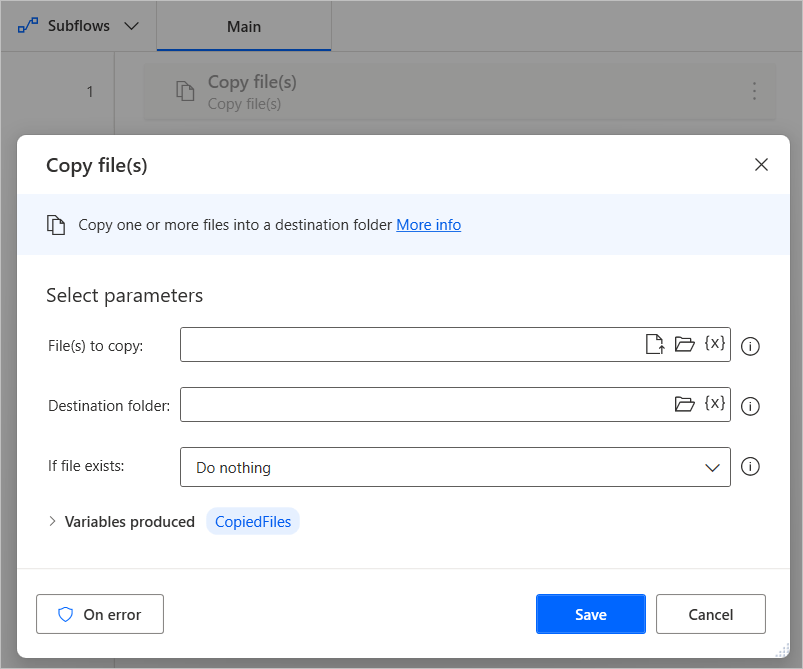
Task: Close the Copy file(s) dialog
Action: tap(762, 165)
